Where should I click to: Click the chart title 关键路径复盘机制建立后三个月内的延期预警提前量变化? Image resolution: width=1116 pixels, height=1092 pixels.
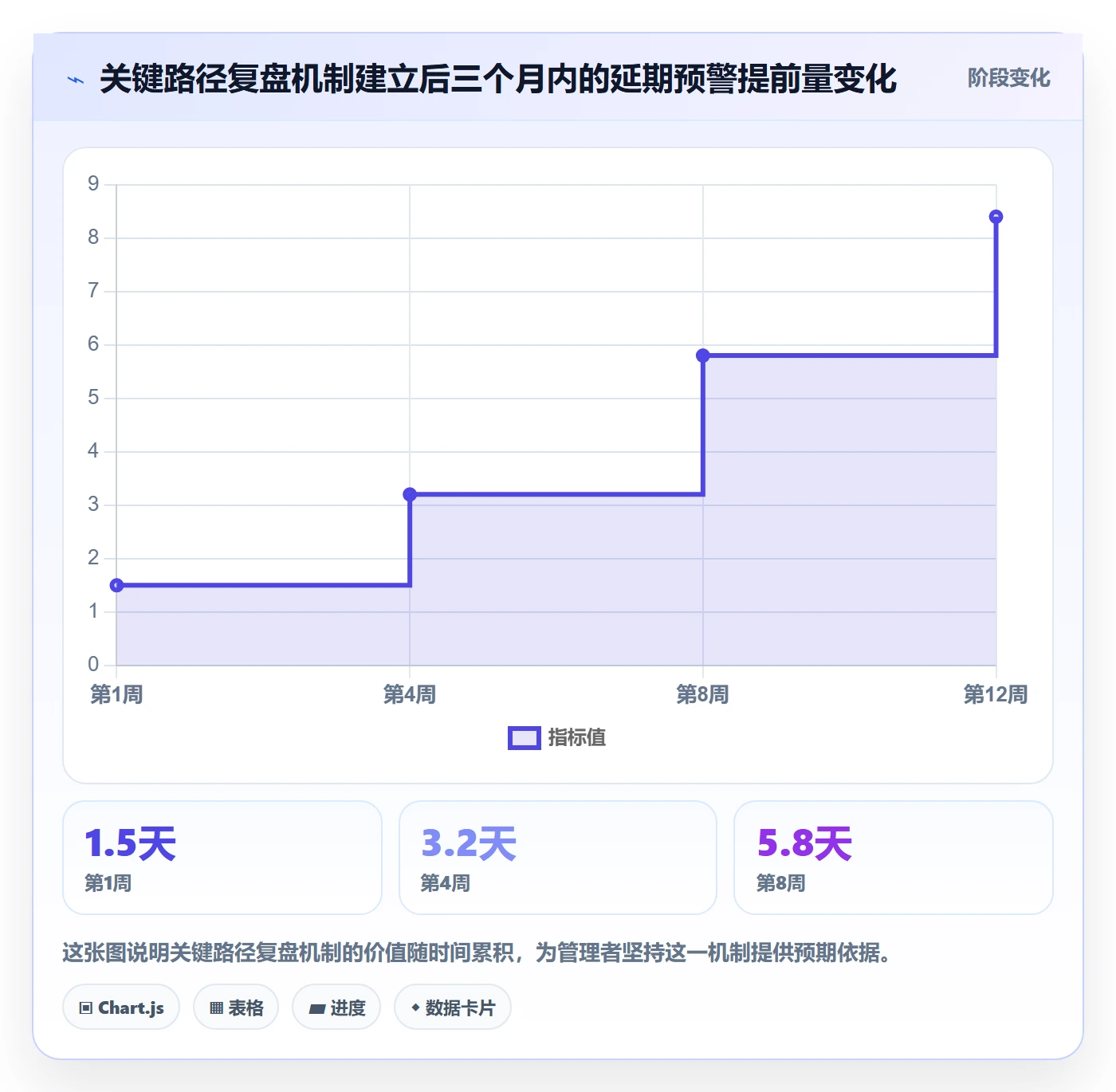click(498, 79)
